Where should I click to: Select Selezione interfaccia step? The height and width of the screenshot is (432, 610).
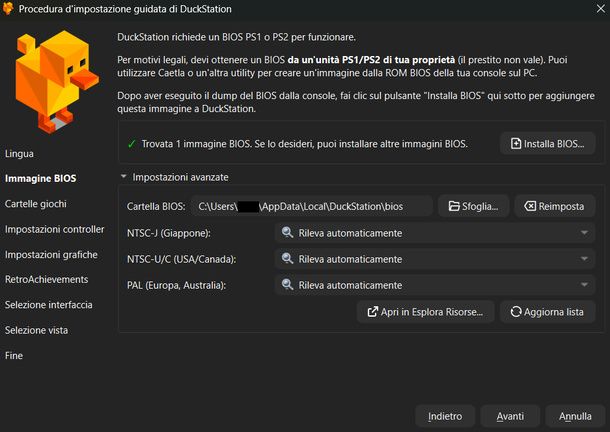tap(49, 305)
